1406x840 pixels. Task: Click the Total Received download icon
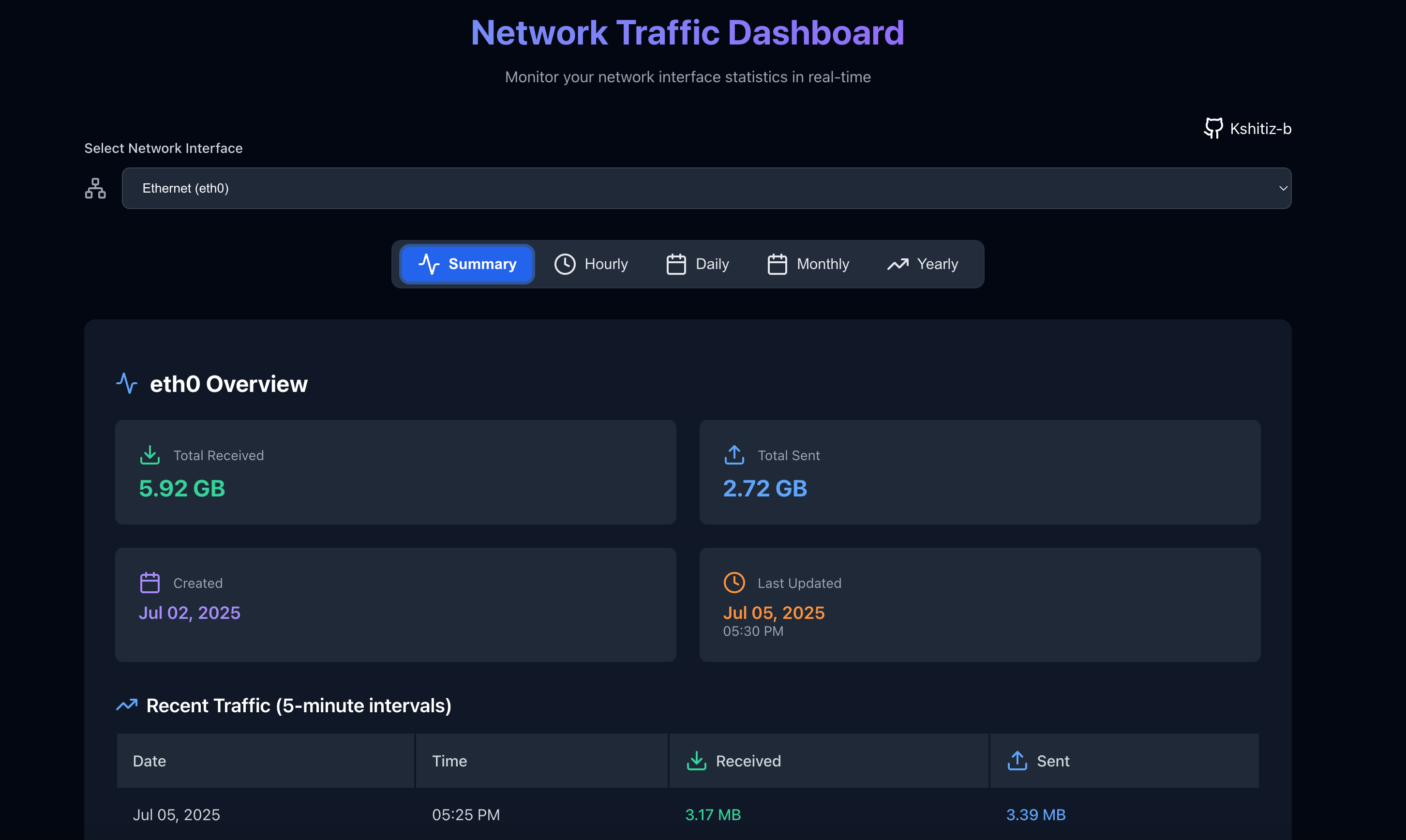point(150,455)
